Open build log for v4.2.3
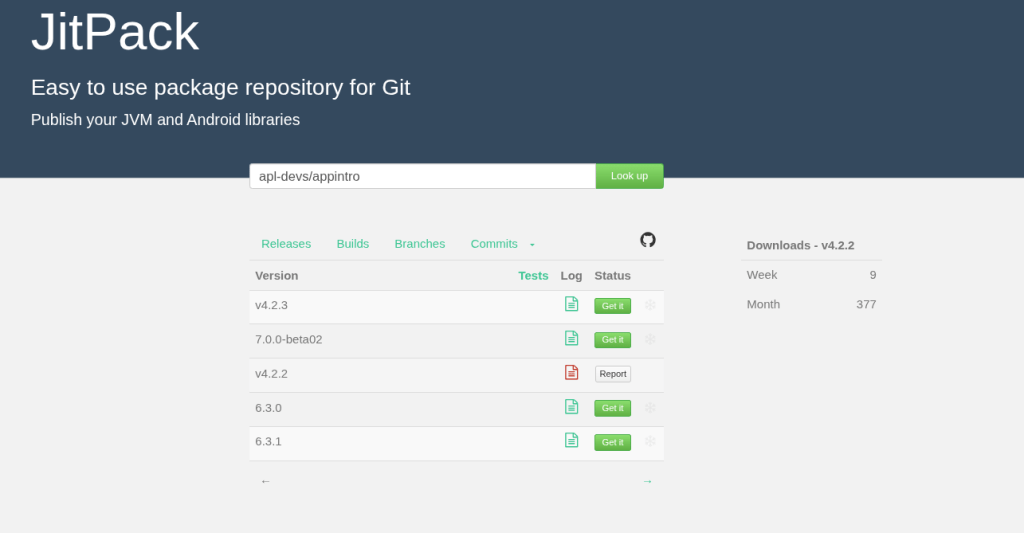This screenshot has height=533, width=1024. tap(571, 304)
